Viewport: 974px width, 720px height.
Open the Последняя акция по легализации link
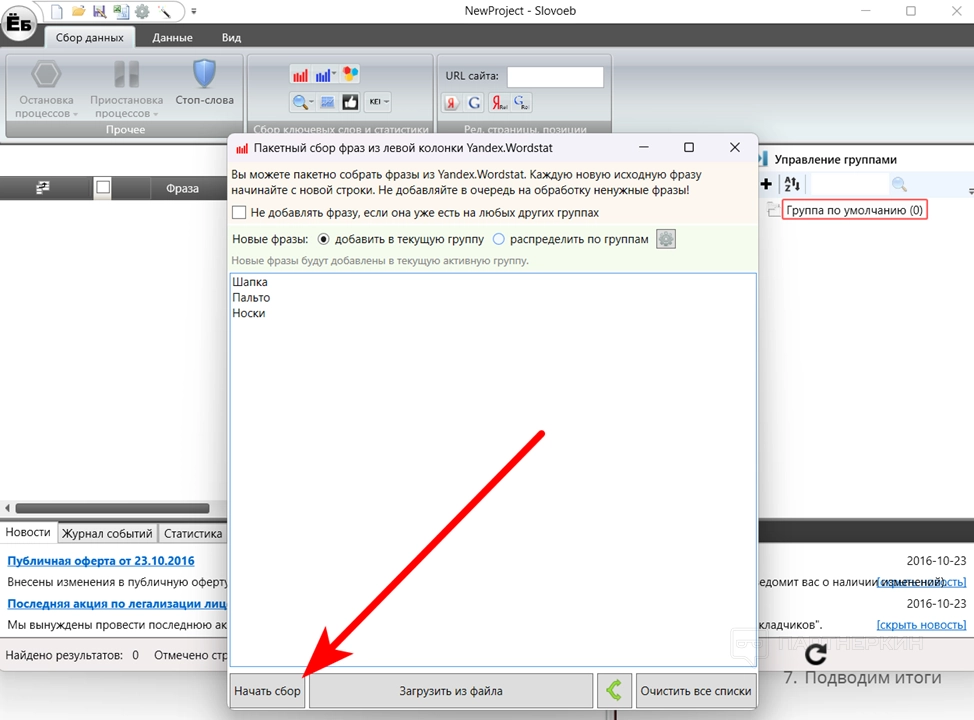point(117,604)
